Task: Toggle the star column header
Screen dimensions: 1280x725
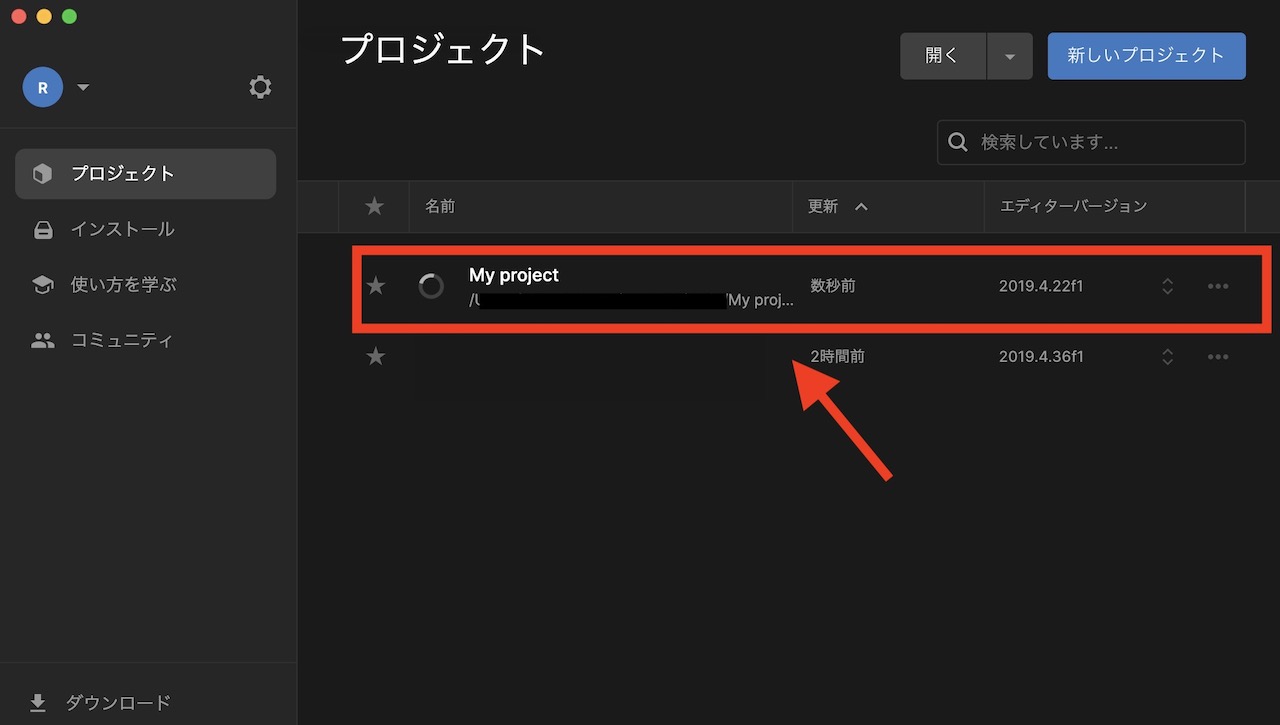Action: [x=374, y=206]
